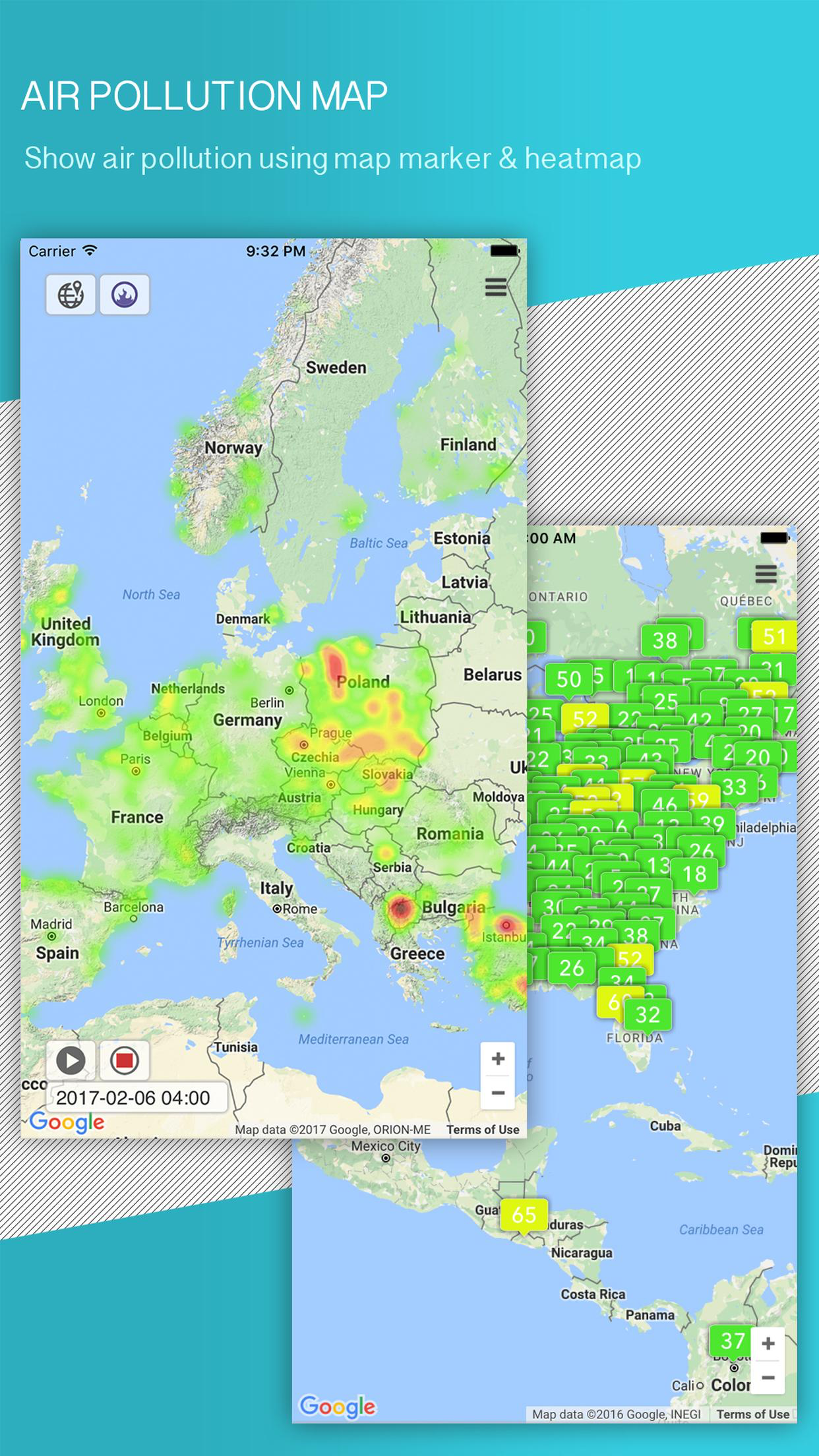Viewport: 819px width, 1456px height.
Task: Click the Bulgaria country label
Action: (454, 907)
